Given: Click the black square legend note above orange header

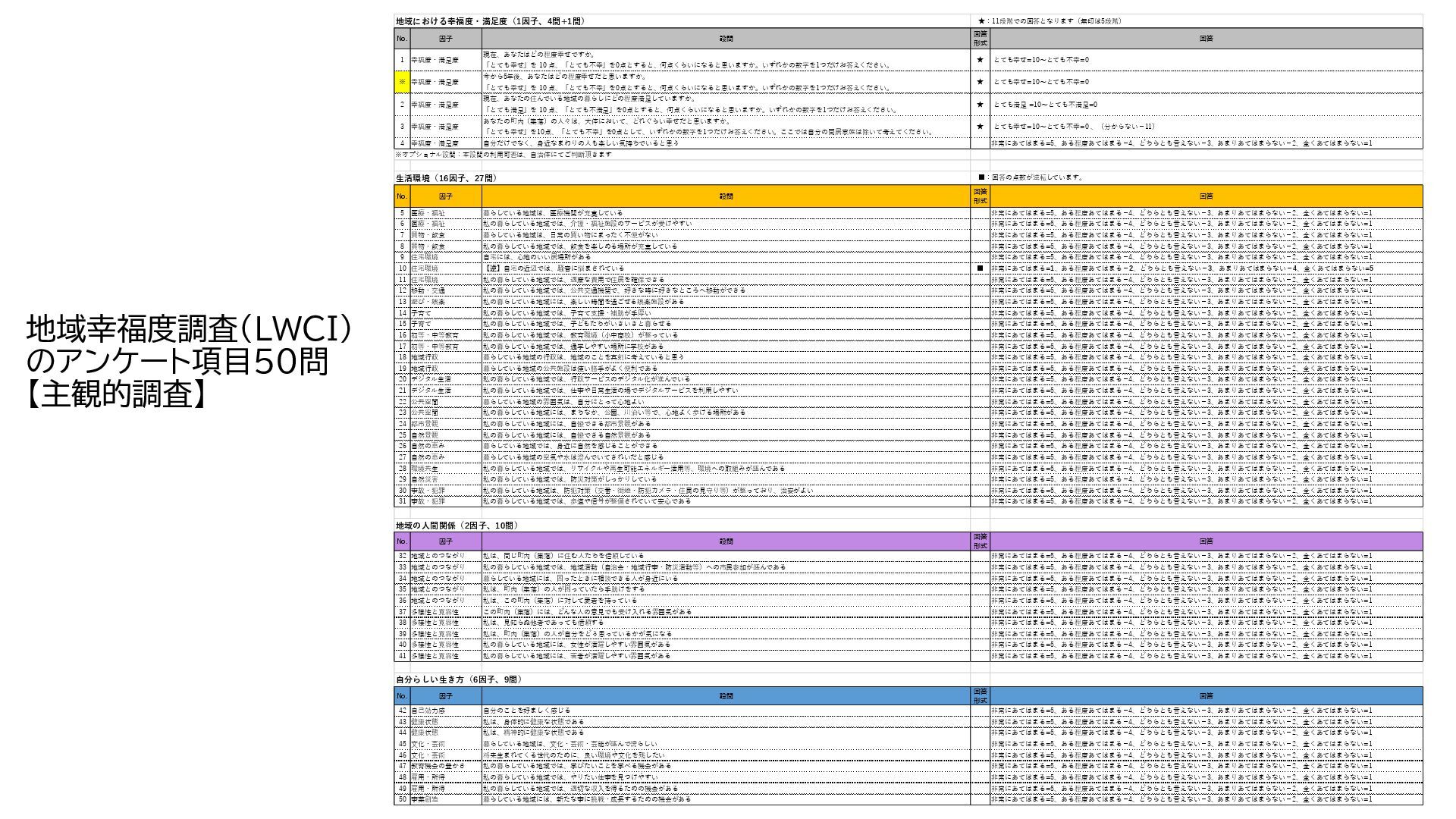Looking at the screenshot, I should tap(1030, 177).
